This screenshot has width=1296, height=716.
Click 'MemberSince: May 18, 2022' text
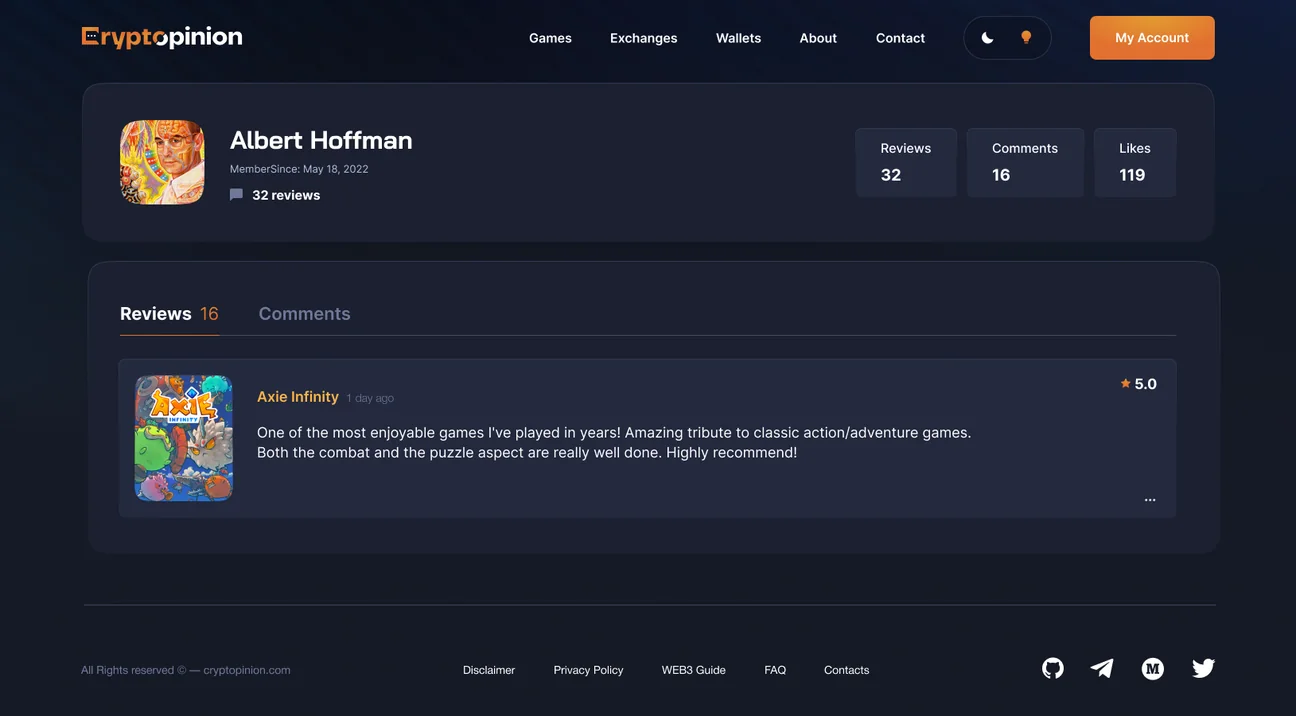pyautogui.click(x=299, y=169)
